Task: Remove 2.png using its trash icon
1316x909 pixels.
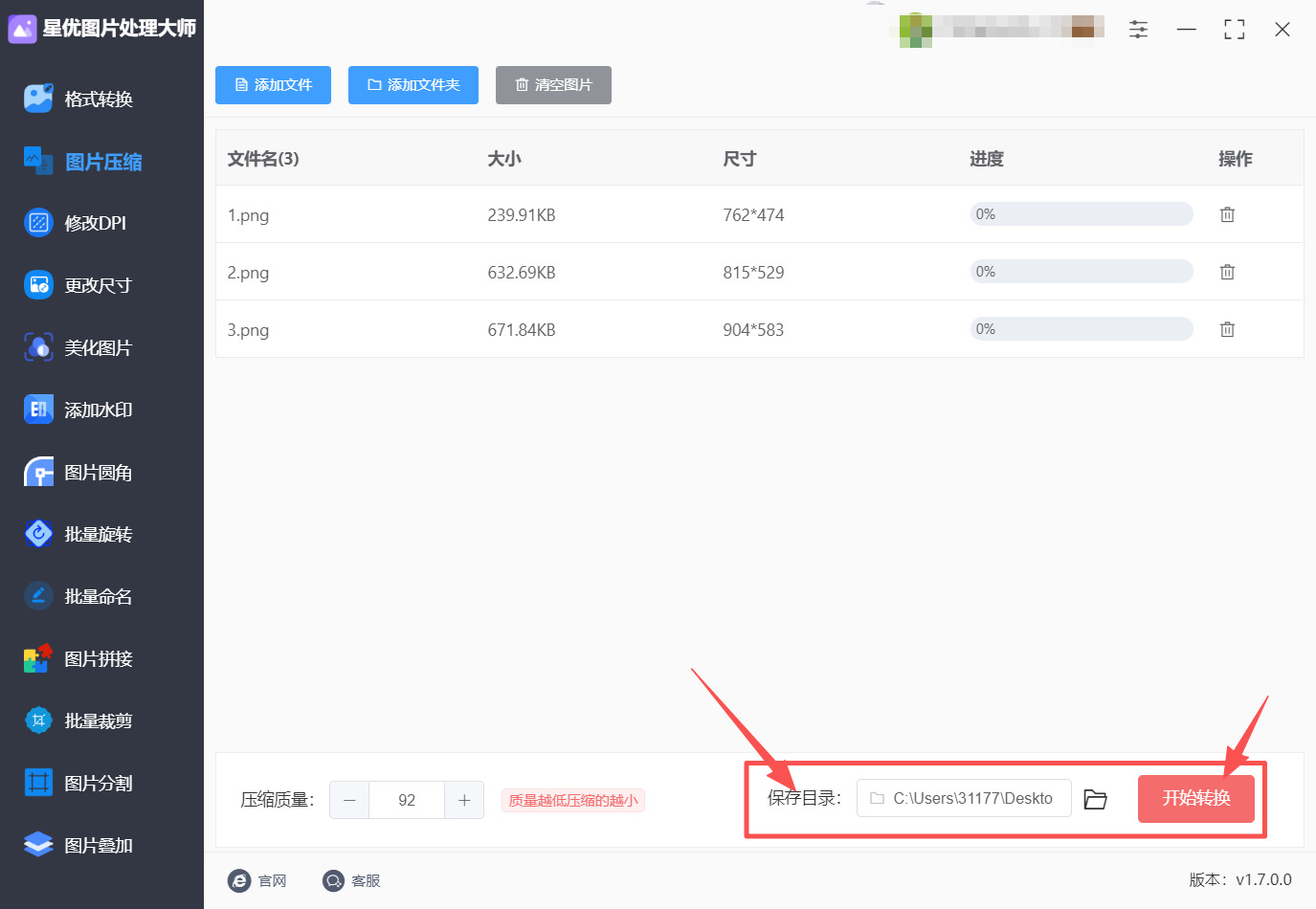Action: [x=1227, y=272]
